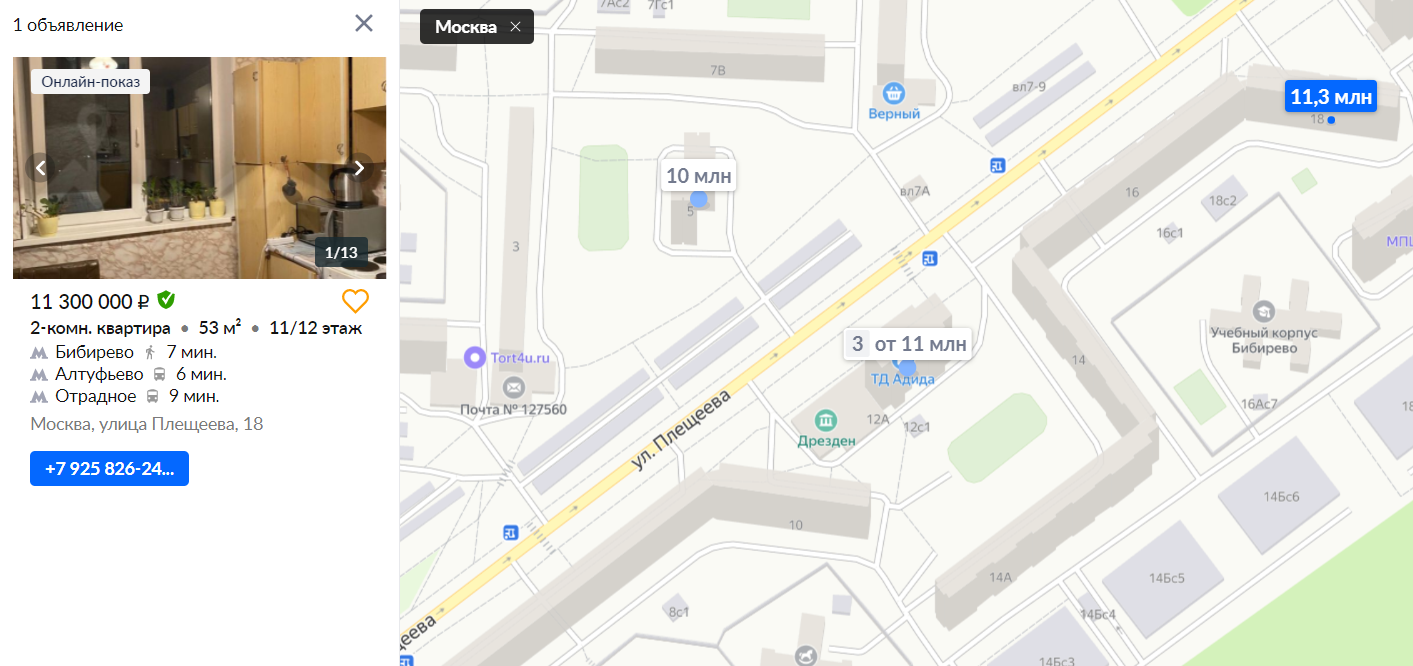The height and width of the screenshot is (666, 1413).
Task: Open the 11 300 000 ₽ listing price
Action: [90, 301]
